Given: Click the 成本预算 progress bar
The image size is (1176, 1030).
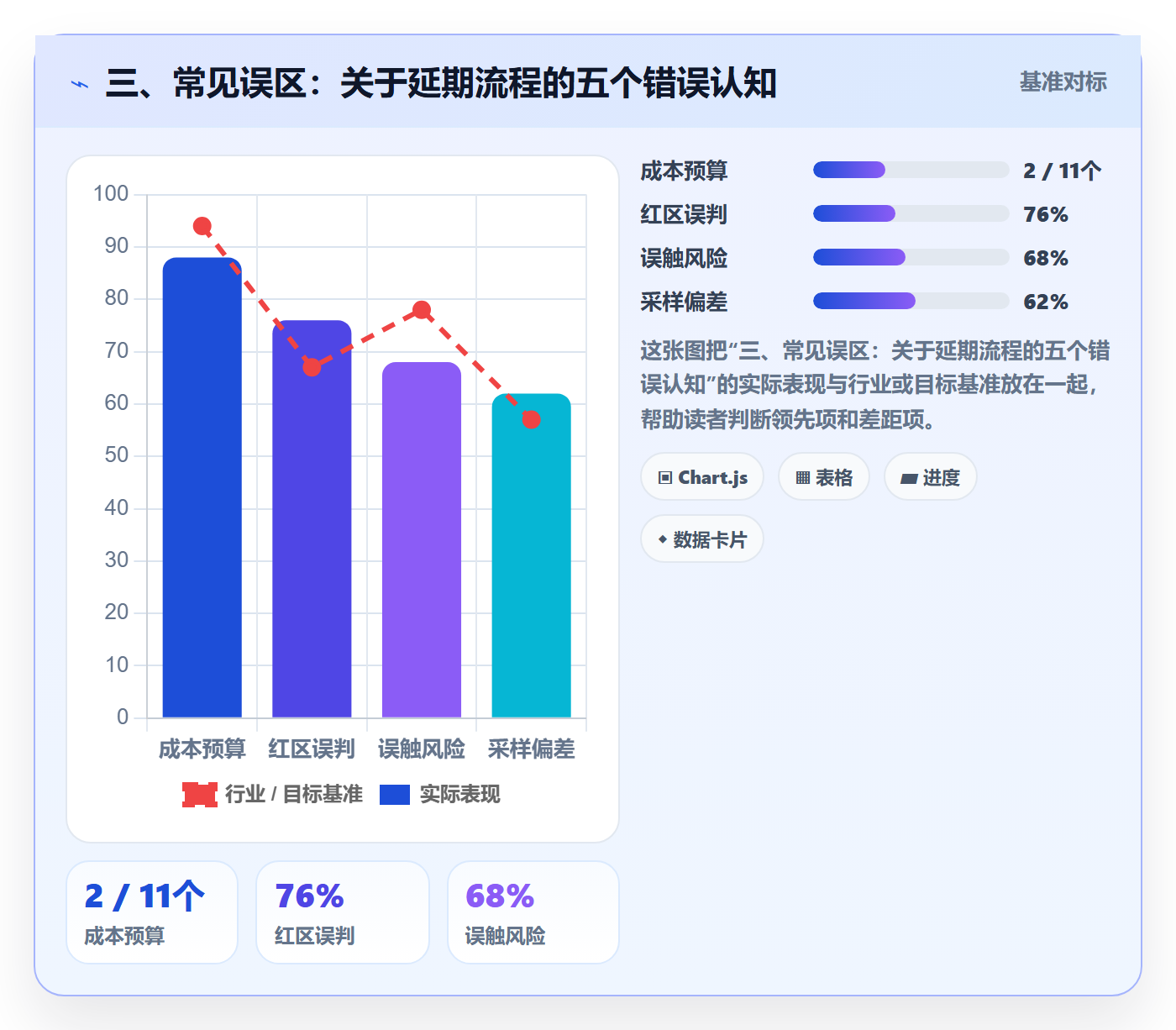Looking at the screenshot, I should click(911, 170).
